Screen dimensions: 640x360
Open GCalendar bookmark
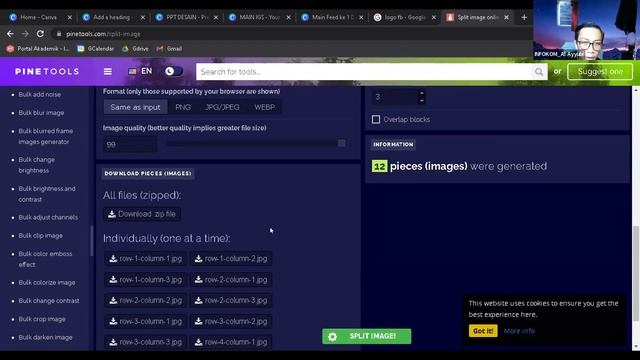[96, 49]
